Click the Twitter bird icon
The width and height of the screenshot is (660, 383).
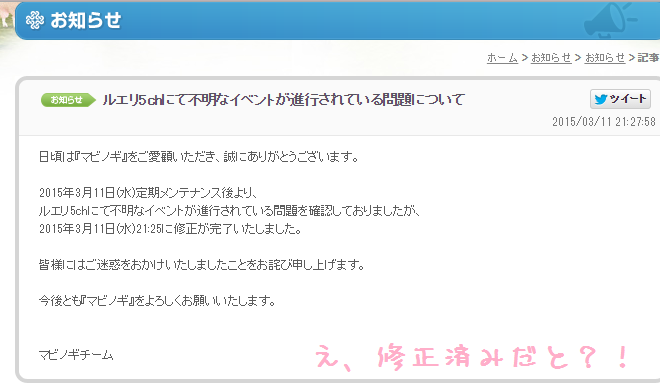601,99
